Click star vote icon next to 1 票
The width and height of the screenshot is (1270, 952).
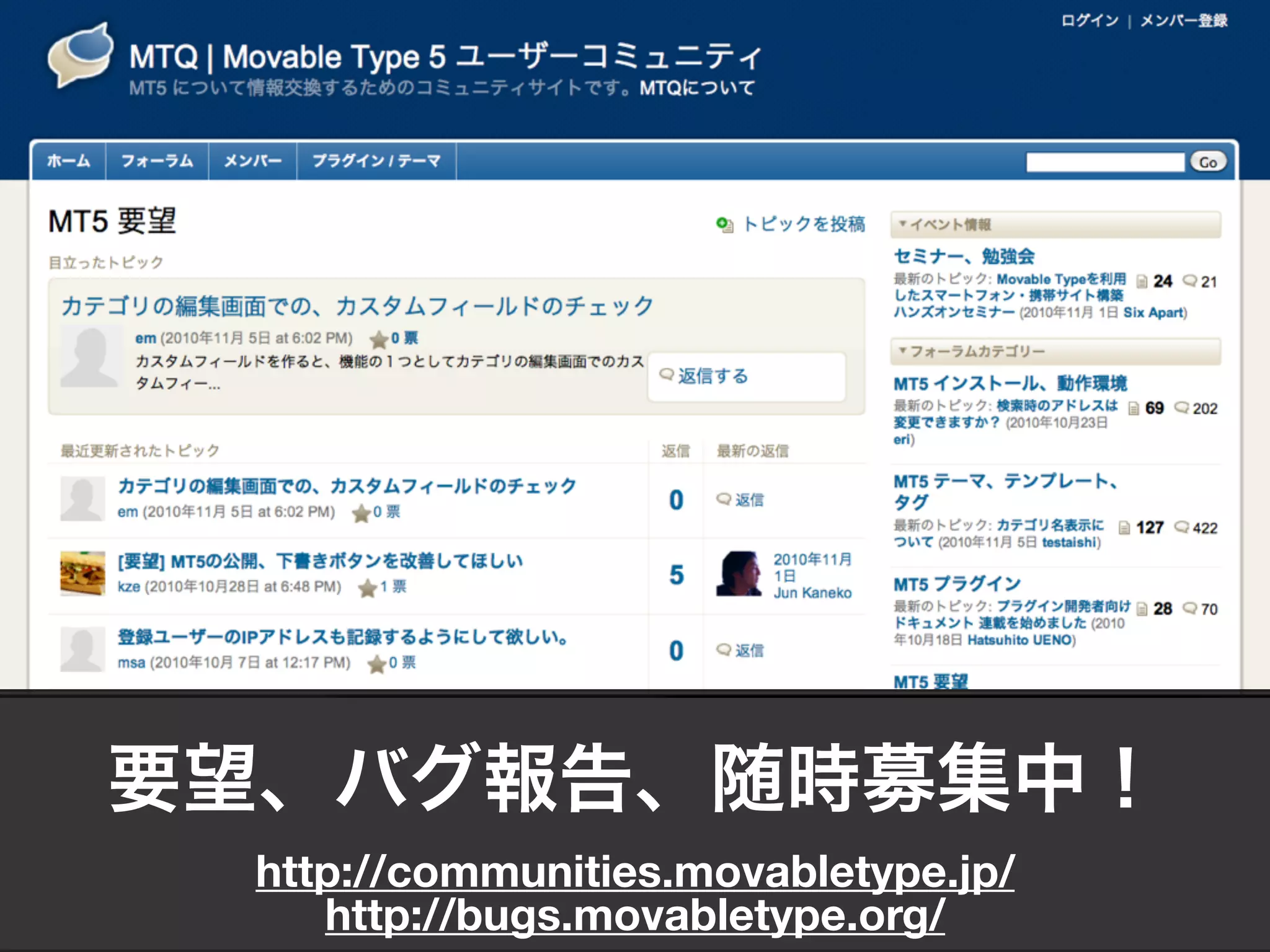tap(367, 588)
